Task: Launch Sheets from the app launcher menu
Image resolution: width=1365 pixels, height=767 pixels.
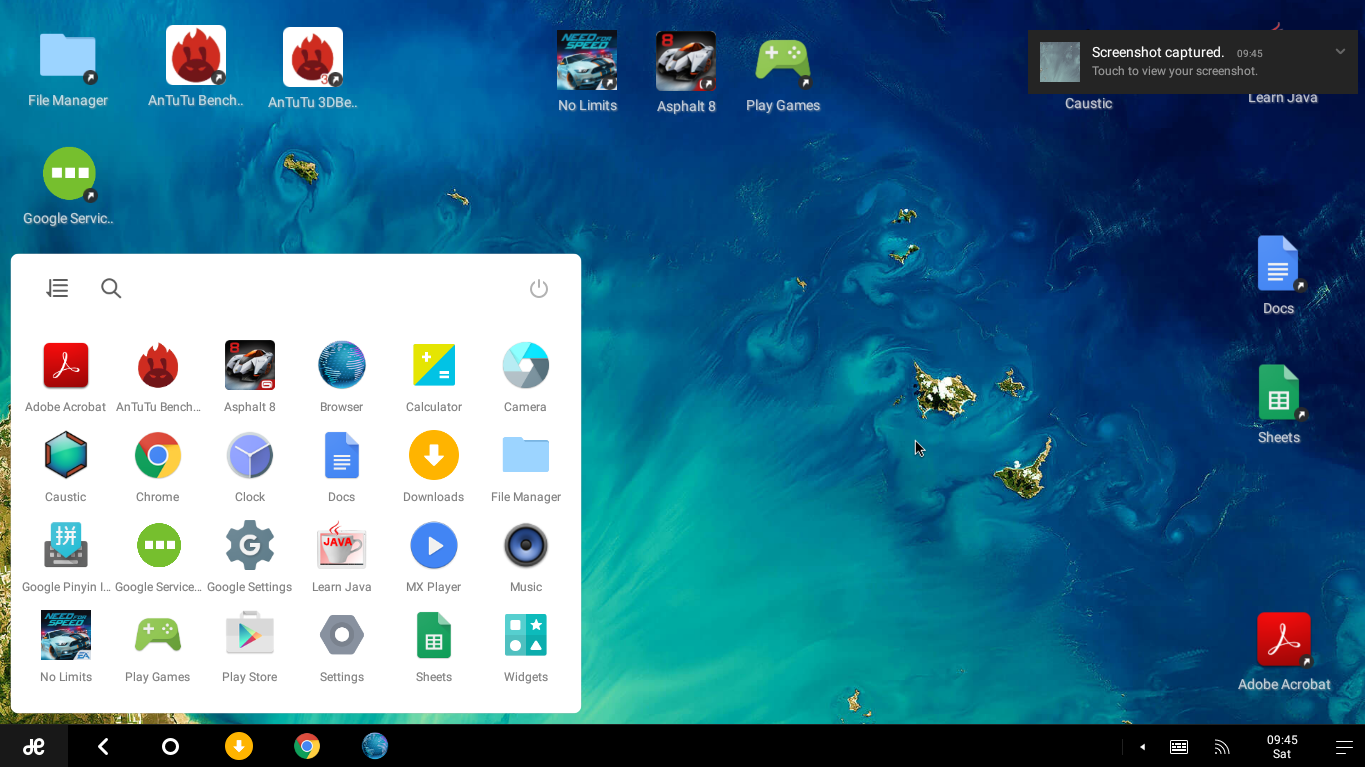Action: 434,636
